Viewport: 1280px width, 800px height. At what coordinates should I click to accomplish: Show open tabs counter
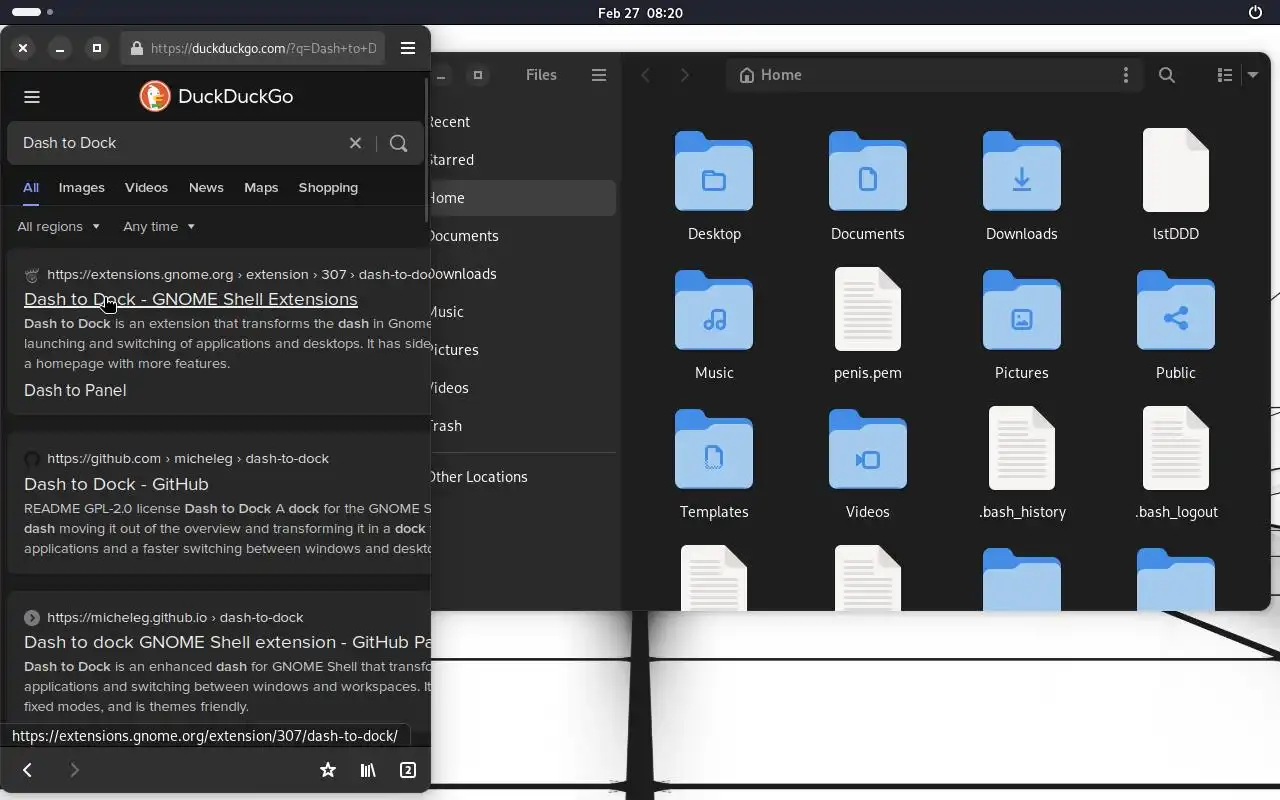pyautogui.click(x=408, y=770)
